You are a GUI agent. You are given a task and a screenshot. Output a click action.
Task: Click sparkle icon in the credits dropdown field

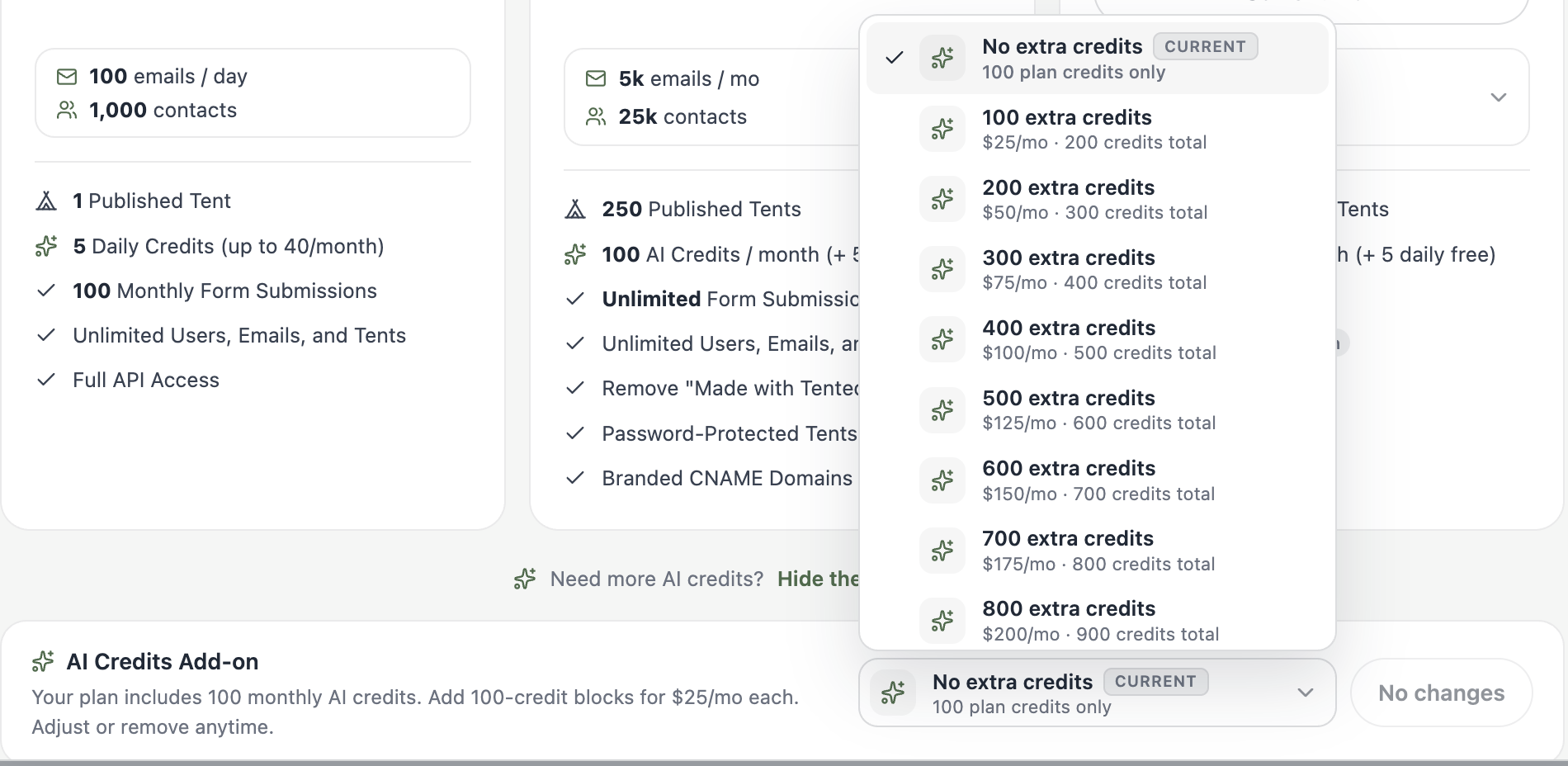click(893, 693)
